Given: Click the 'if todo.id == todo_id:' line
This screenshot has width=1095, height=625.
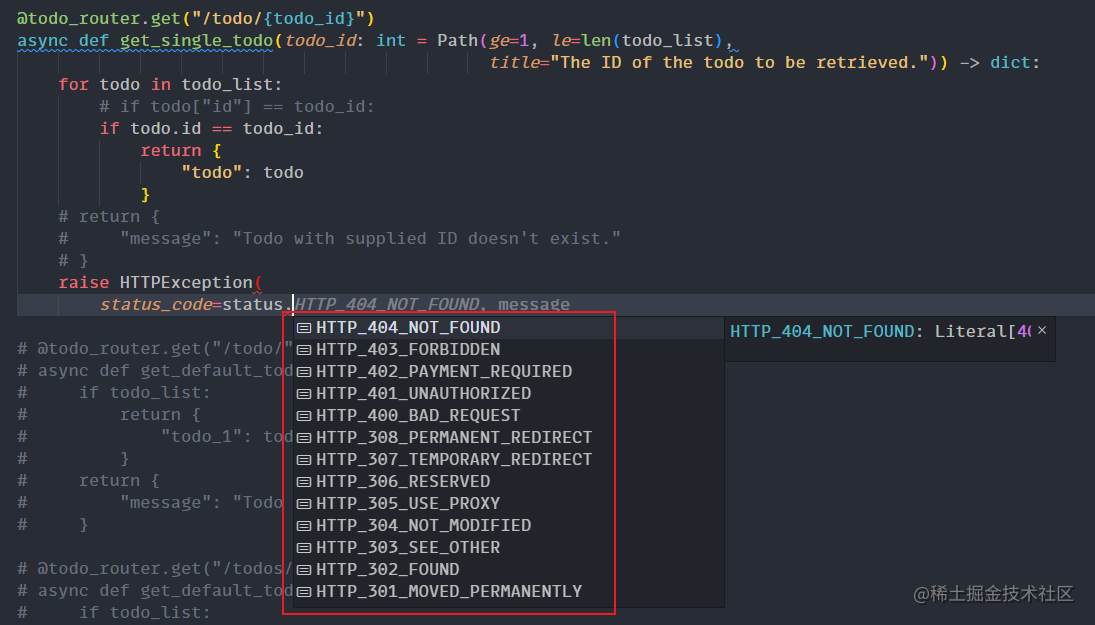Looking at the screenshot, I should click(x=212, y=128).
